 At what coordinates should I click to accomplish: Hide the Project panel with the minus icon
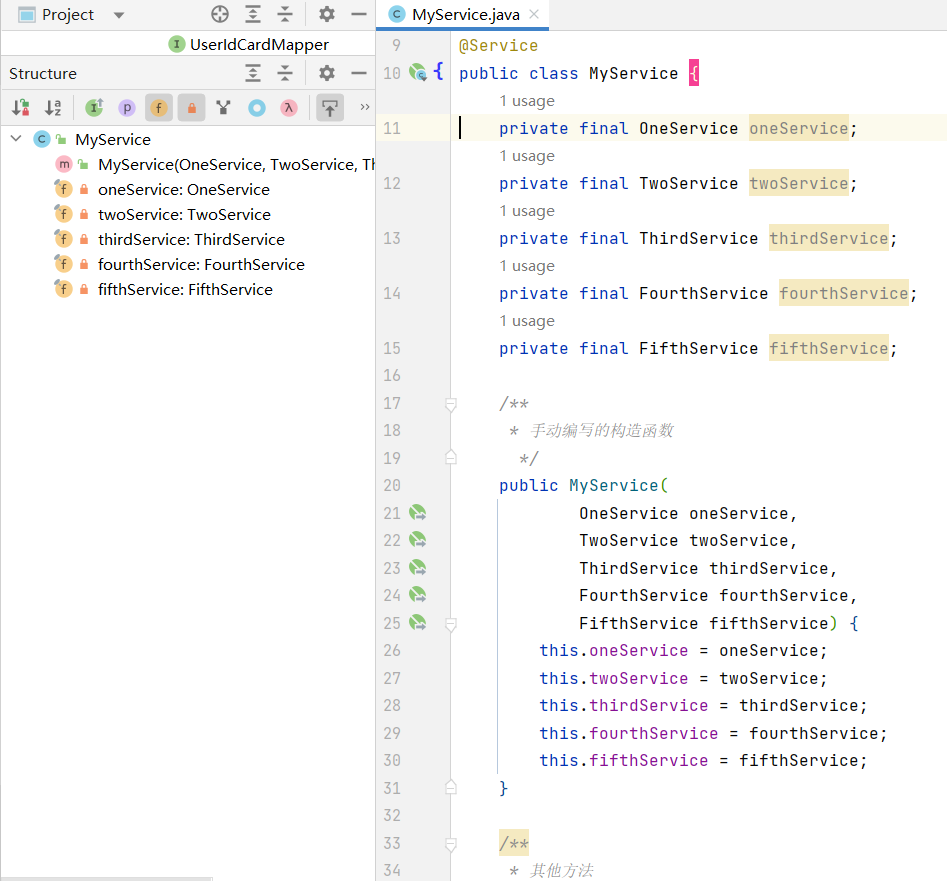(x=358, y=14)
